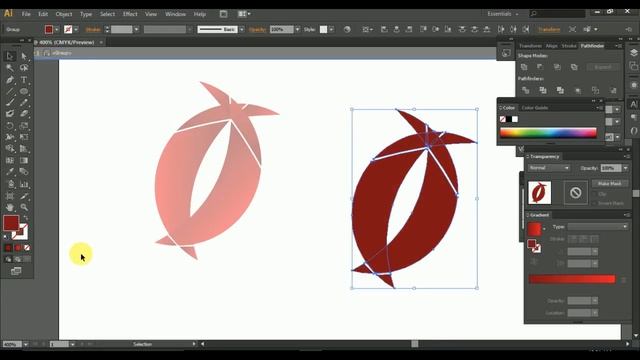Toggle Clip checkbox in Transparency panel

point(595,194)
